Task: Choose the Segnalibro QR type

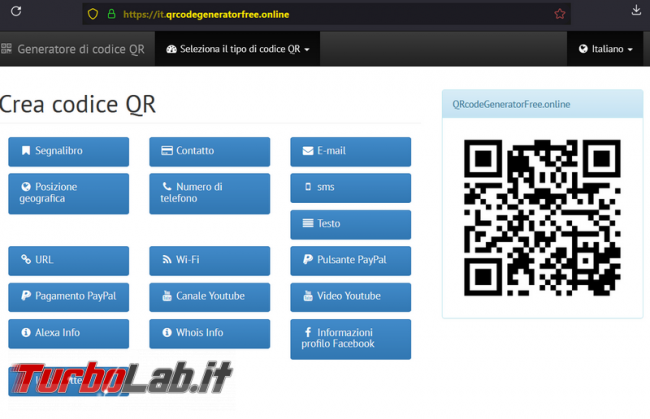Action: (68, 152)
